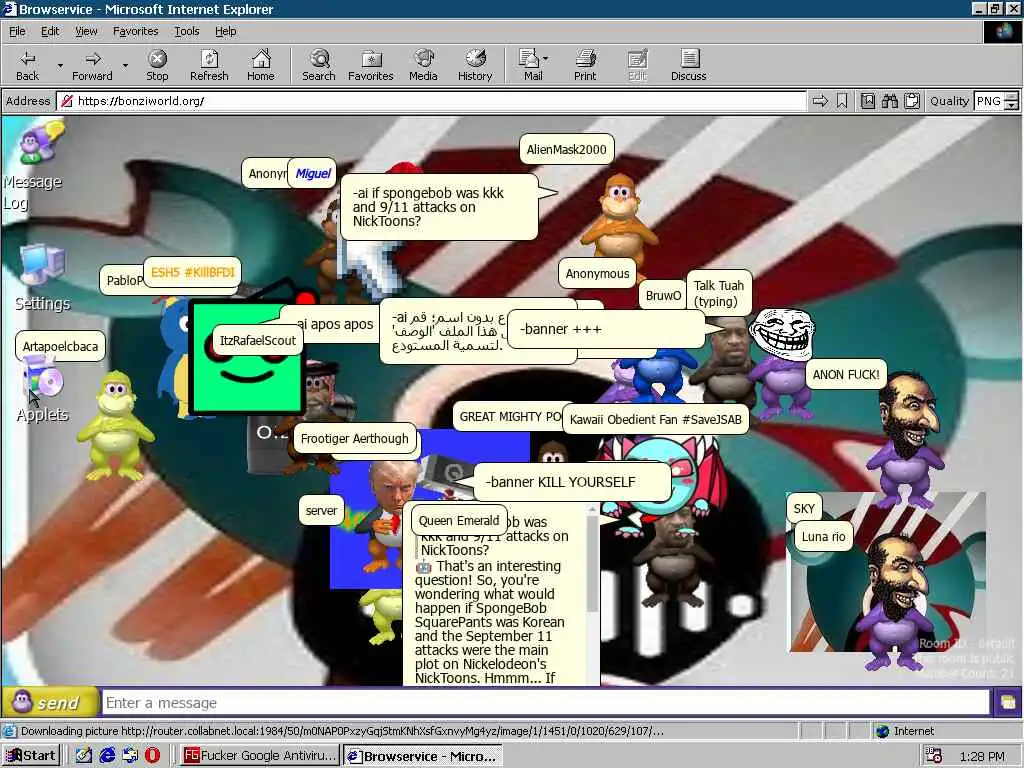The height and width of the screenshot is (768, 1024).
Task: Click the AlienMask2000 name tag
Action: pyautogui.click(x=566, y=150)
